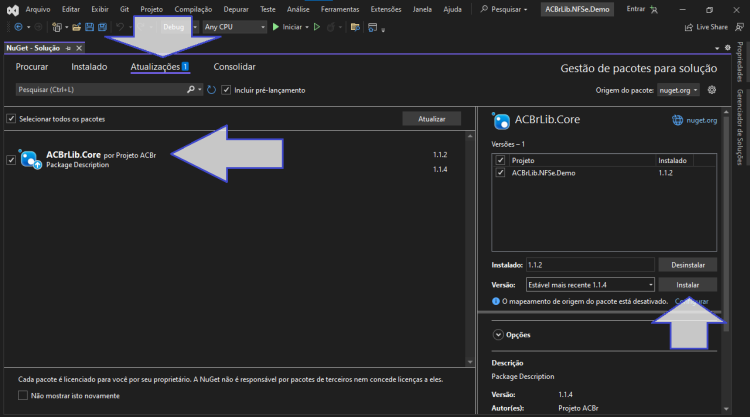The image size is (750, 417).
Task: Click the green Iniciar play icon
Action: point(276,27)
